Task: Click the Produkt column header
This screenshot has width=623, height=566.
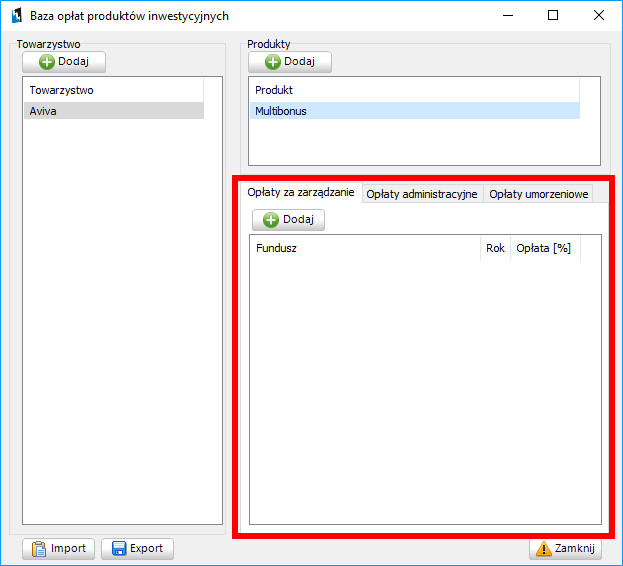Action: (x=414, y=90)
